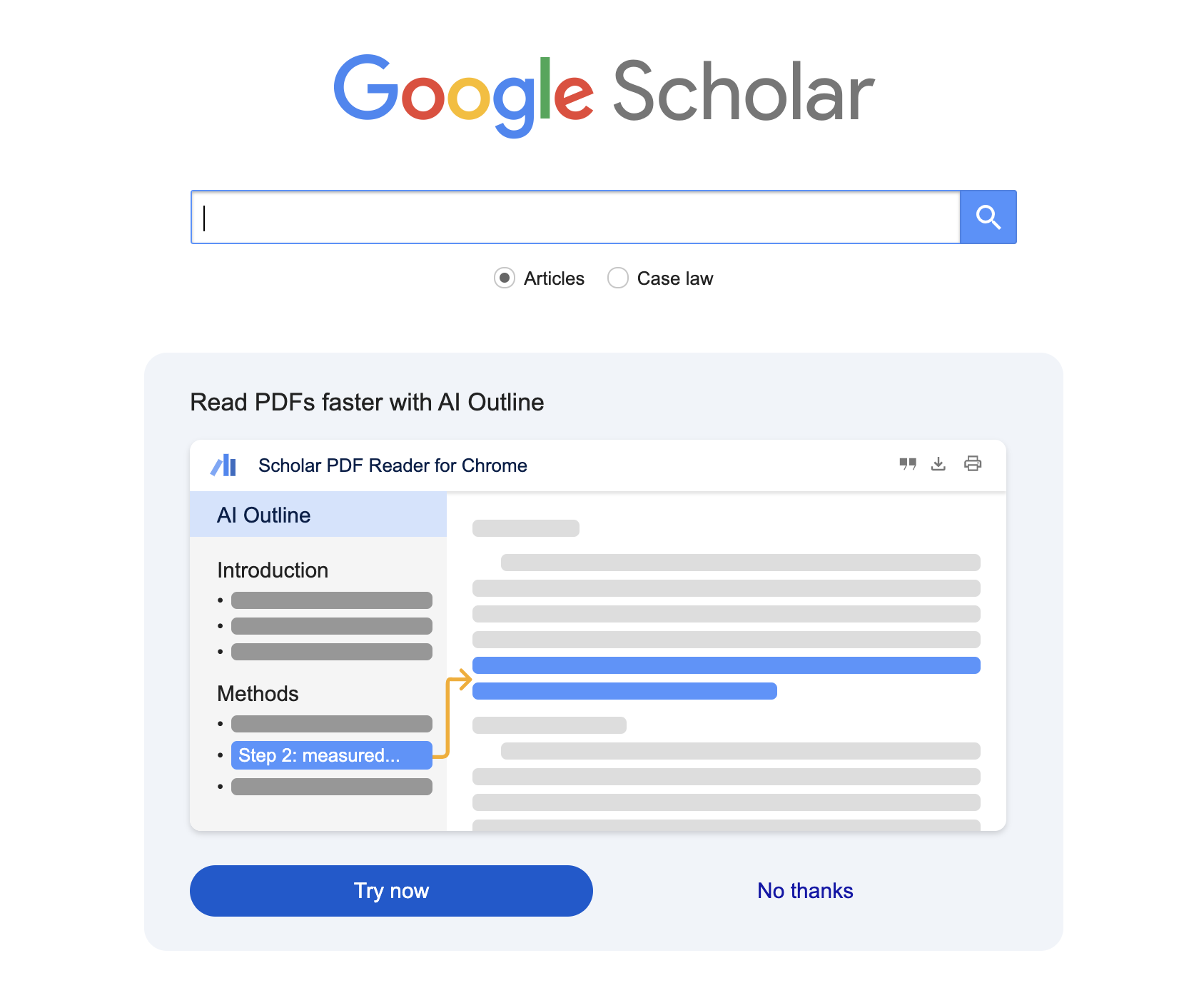Click the blue magnifying glass search button
Viewport: 1179px width, 1008px height.
(988, 217)
